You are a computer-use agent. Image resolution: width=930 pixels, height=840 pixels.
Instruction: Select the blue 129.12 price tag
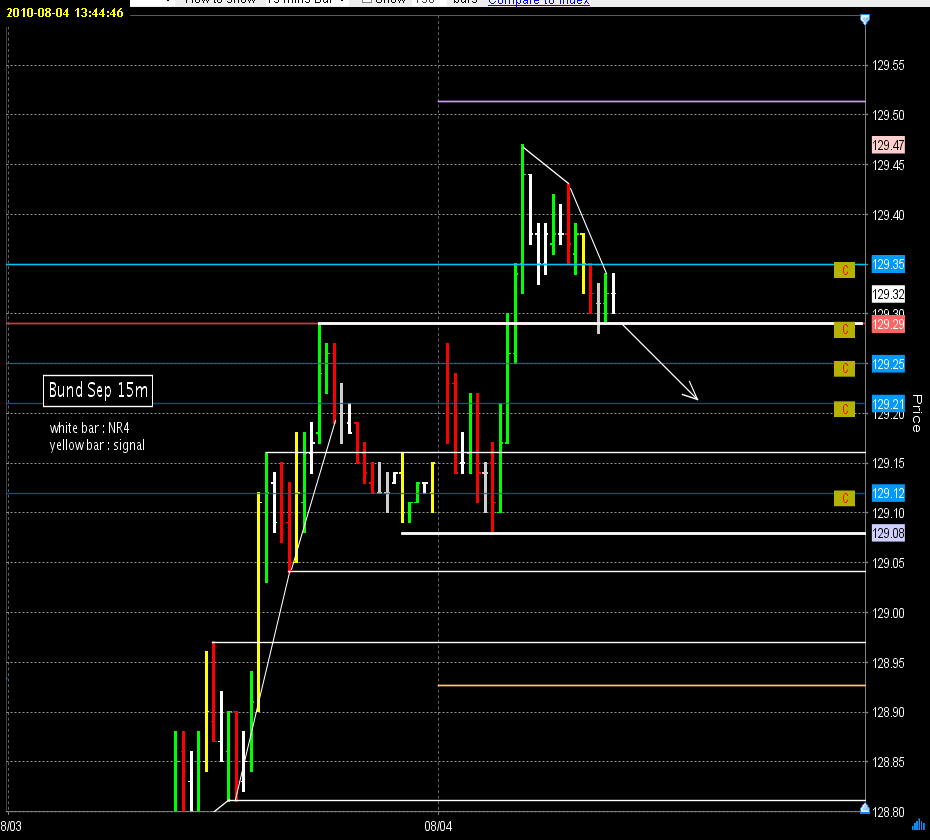click(x=888, y=493)
